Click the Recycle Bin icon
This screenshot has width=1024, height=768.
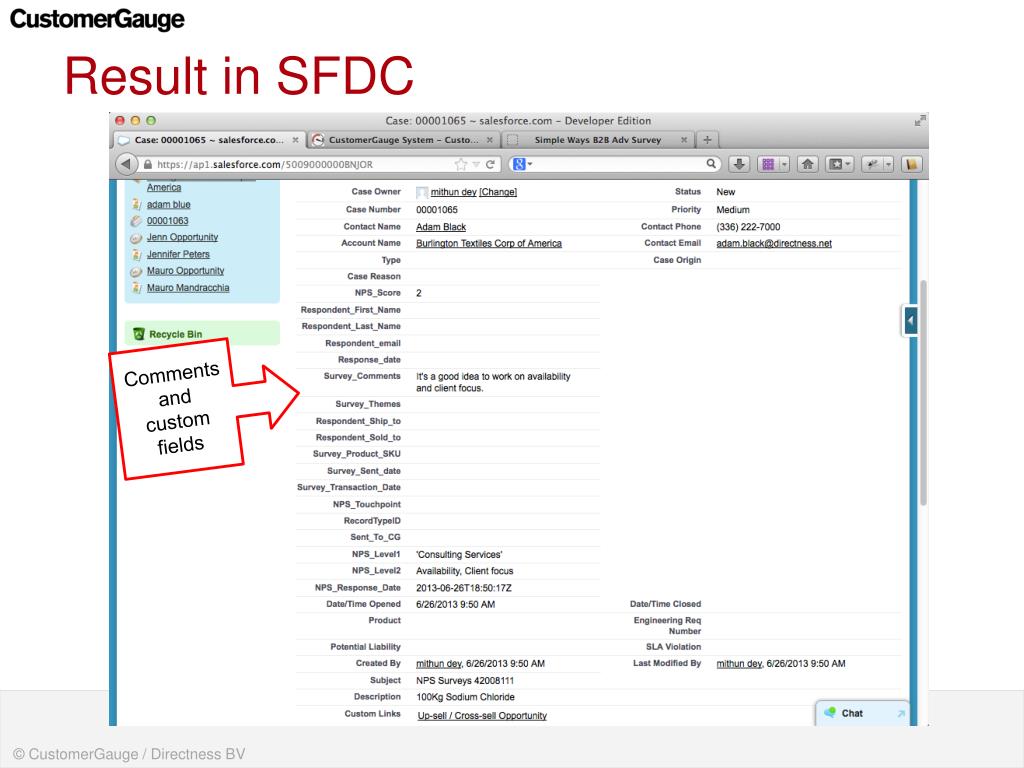pyautogui.click(x=138, y=334)
